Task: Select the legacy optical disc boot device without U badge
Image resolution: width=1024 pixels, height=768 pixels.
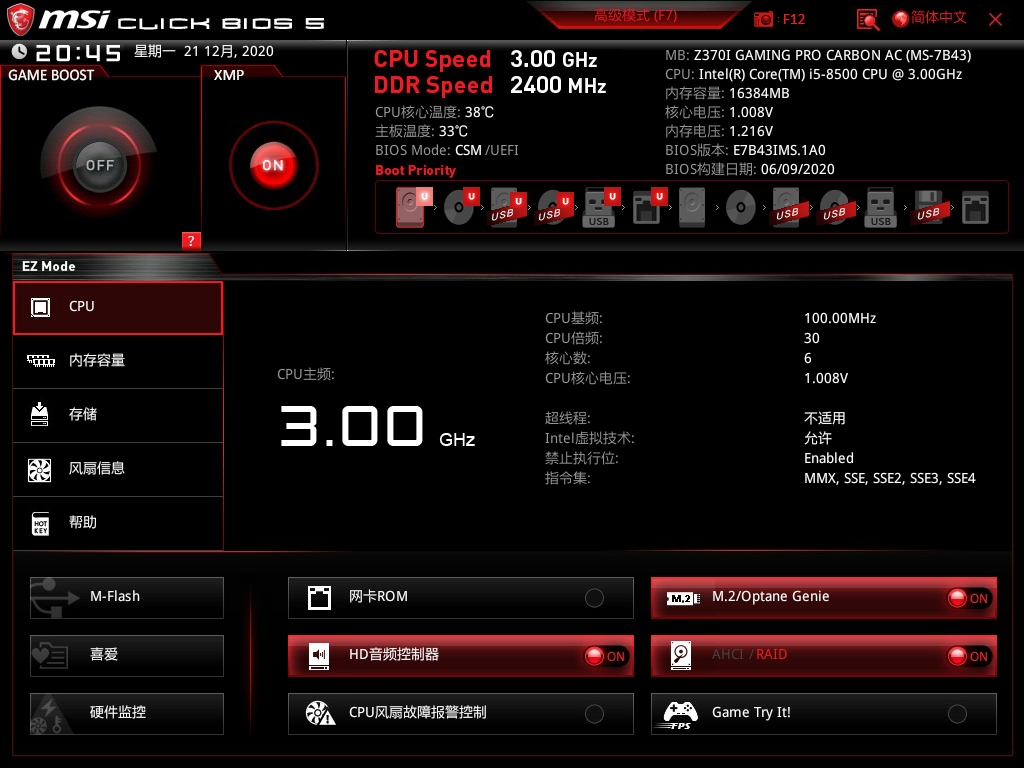Action: click(x=741, y=208)
